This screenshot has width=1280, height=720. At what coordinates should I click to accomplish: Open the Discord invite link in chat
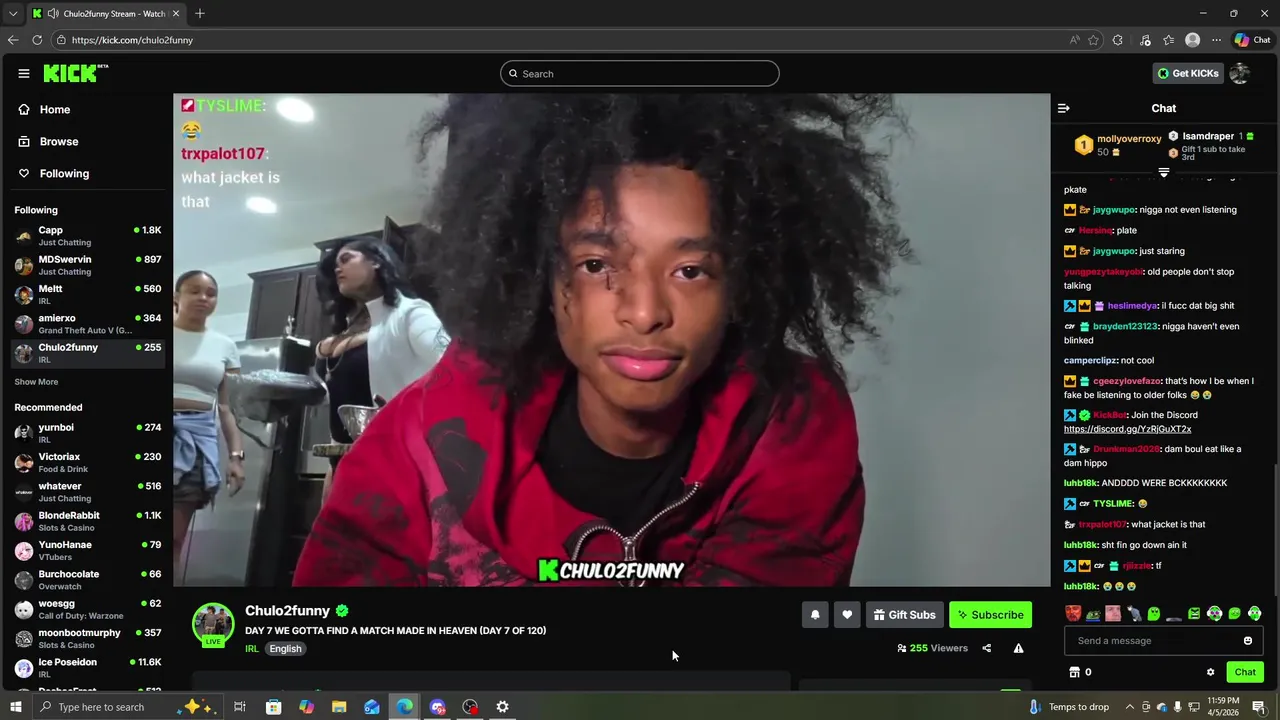pos(1127,429)
